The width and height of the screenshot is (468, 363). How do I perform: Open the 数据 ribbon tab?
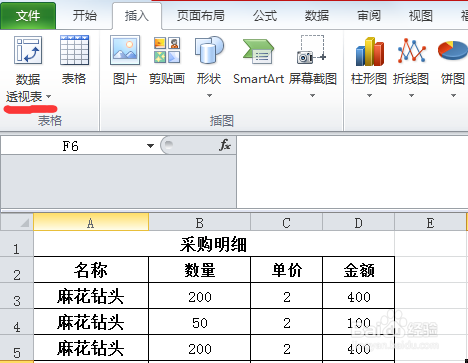tap(317, 15)
